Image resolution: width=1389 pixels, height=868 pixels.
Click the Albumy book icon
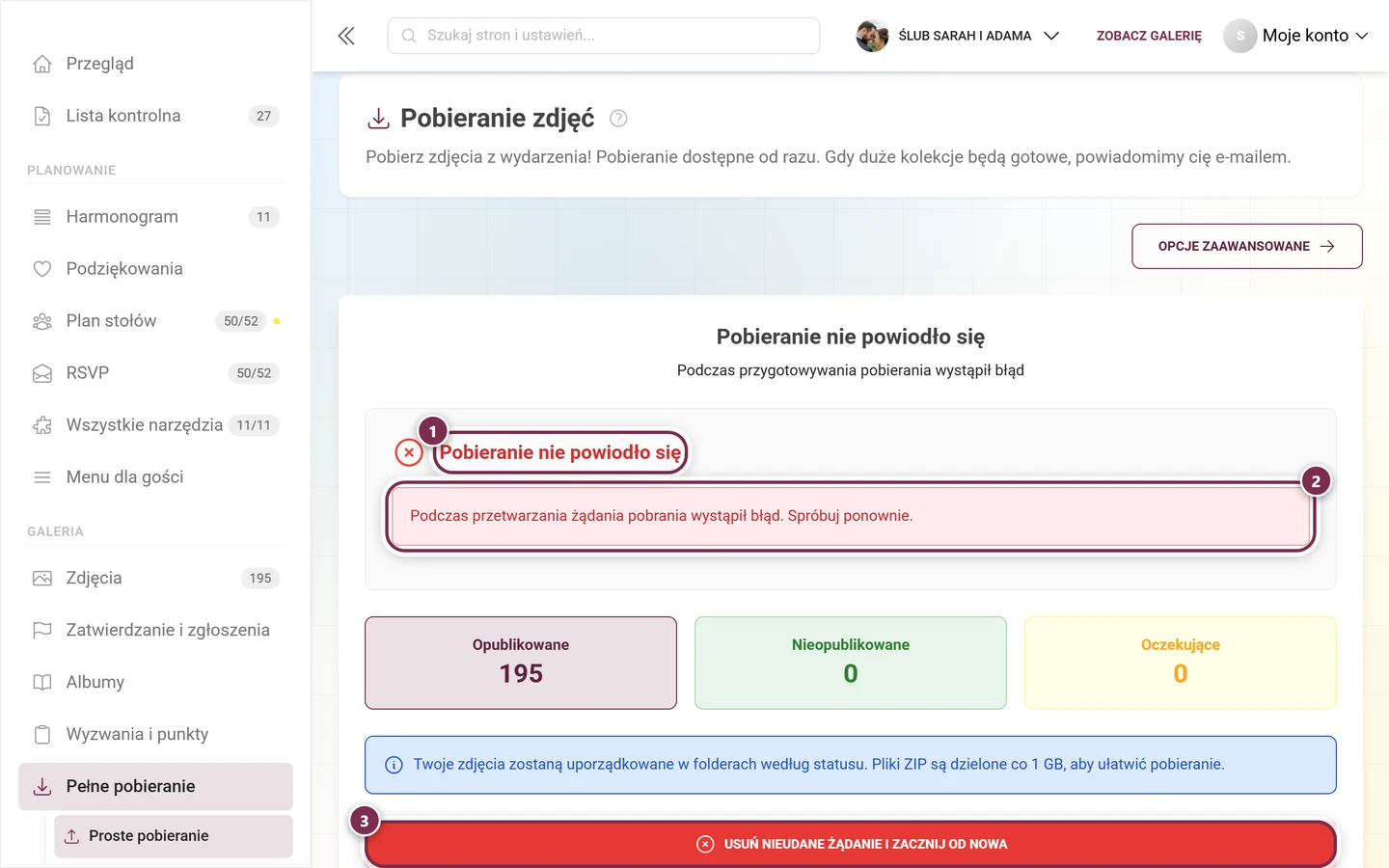(x=42, y=683)
